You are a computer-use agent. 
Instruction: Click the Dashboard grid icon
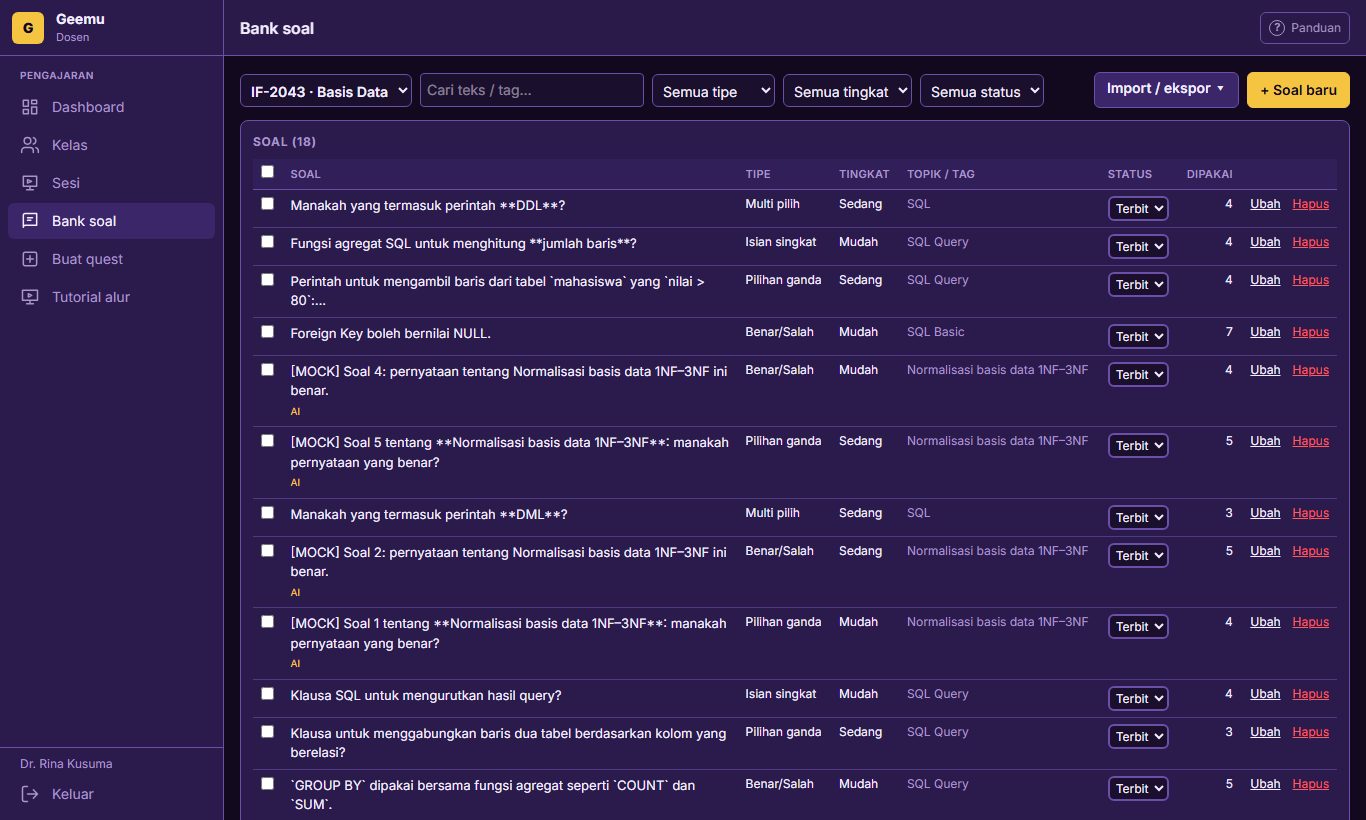coord(30,107)
